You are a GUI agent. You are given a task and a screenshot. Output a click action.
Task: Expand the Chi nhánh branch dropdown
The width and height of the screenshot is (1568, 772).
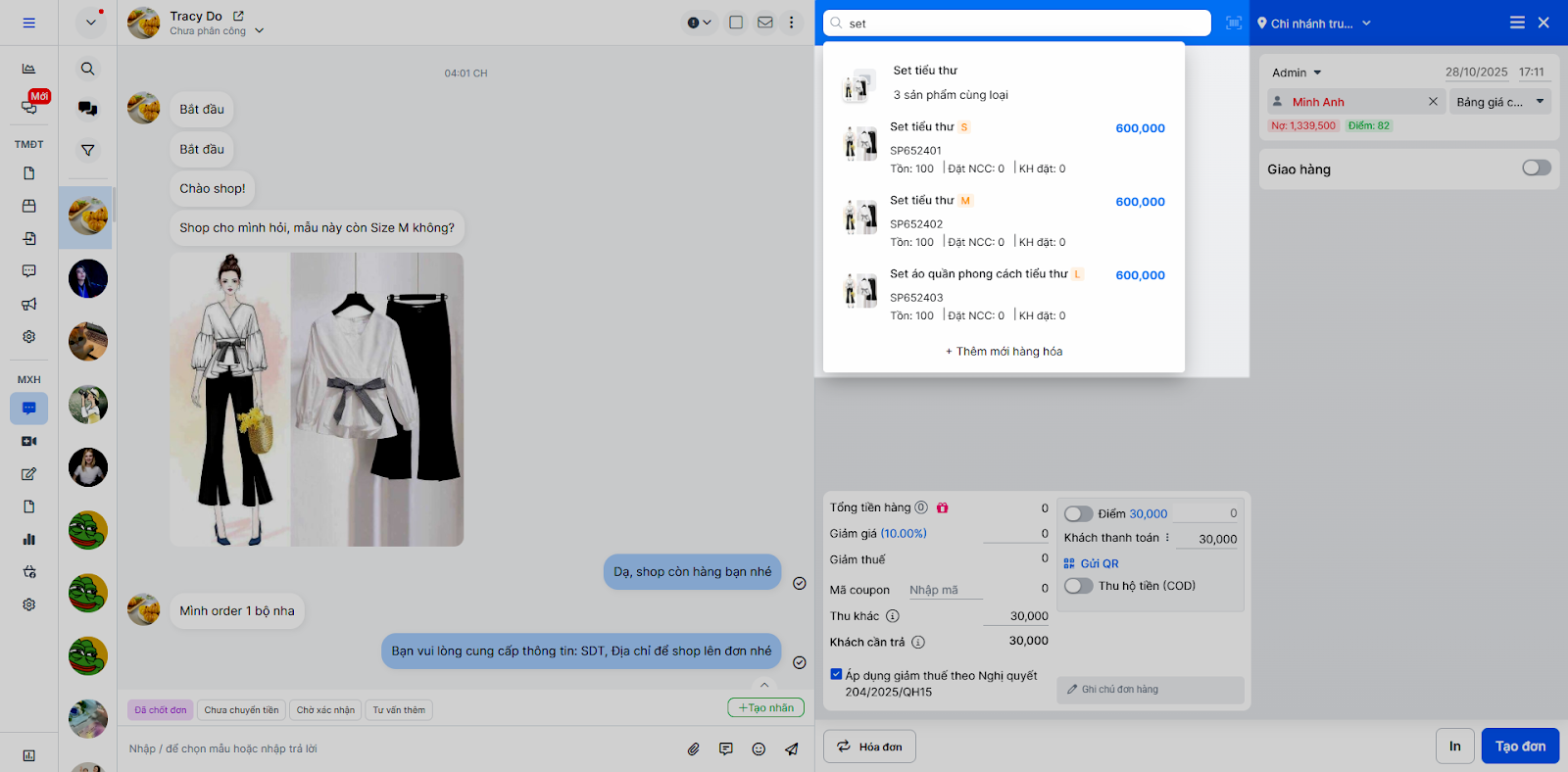point(1314,23)
